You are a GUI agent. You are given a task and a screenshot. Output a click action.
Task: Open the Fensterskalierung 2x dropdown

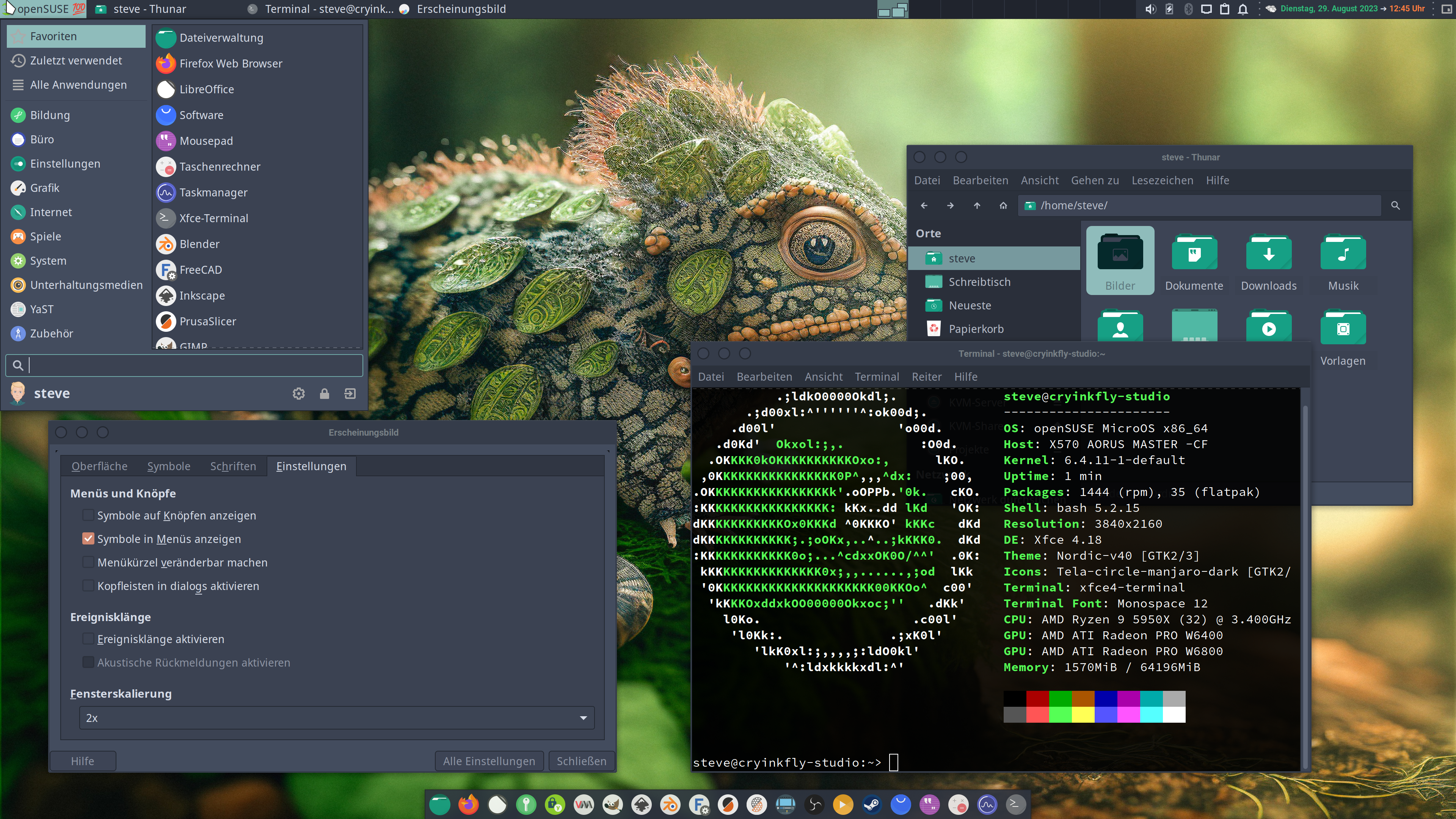click(x=337, y=718)
